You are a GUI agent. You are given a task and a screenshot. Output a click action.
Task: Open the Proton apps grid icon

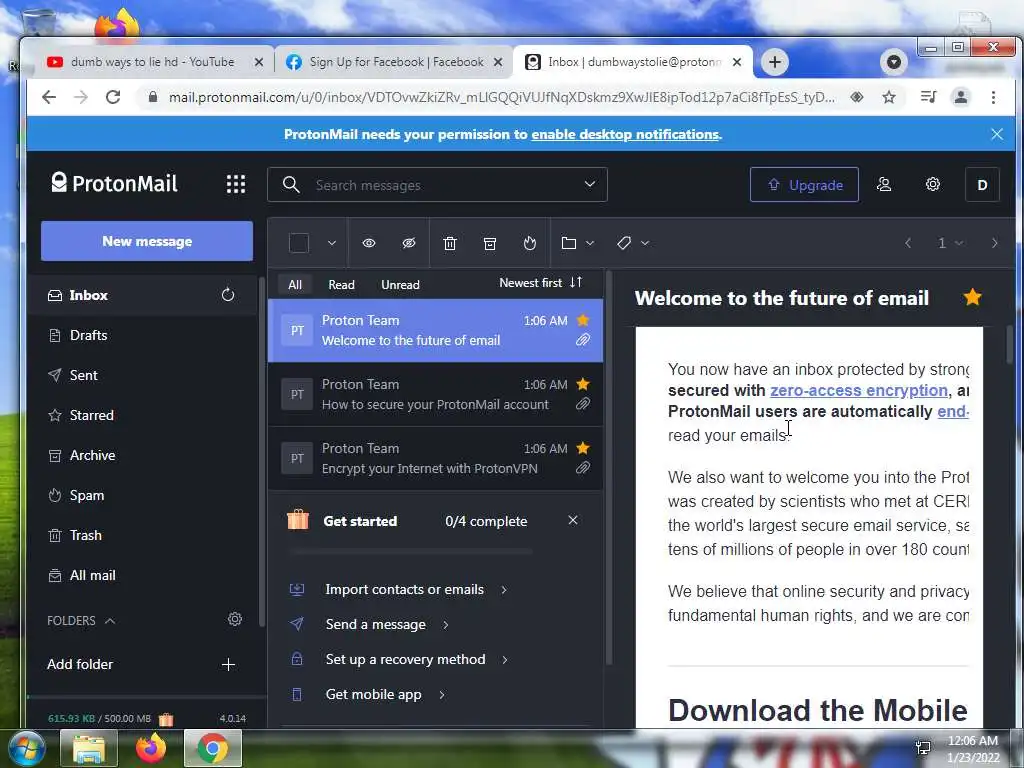(236, 184)
